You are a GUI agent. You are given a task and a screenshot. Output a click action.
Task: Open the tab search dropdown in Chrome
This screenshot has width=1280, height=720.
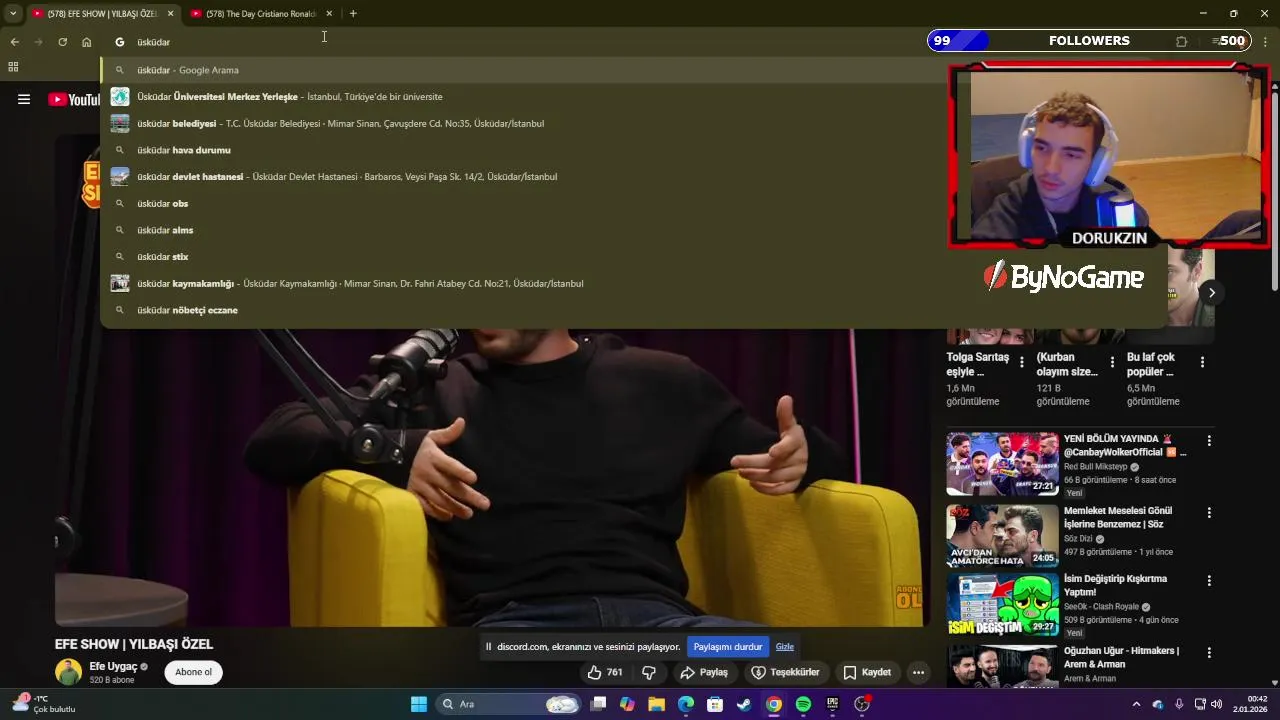click(x=13, y=14)
